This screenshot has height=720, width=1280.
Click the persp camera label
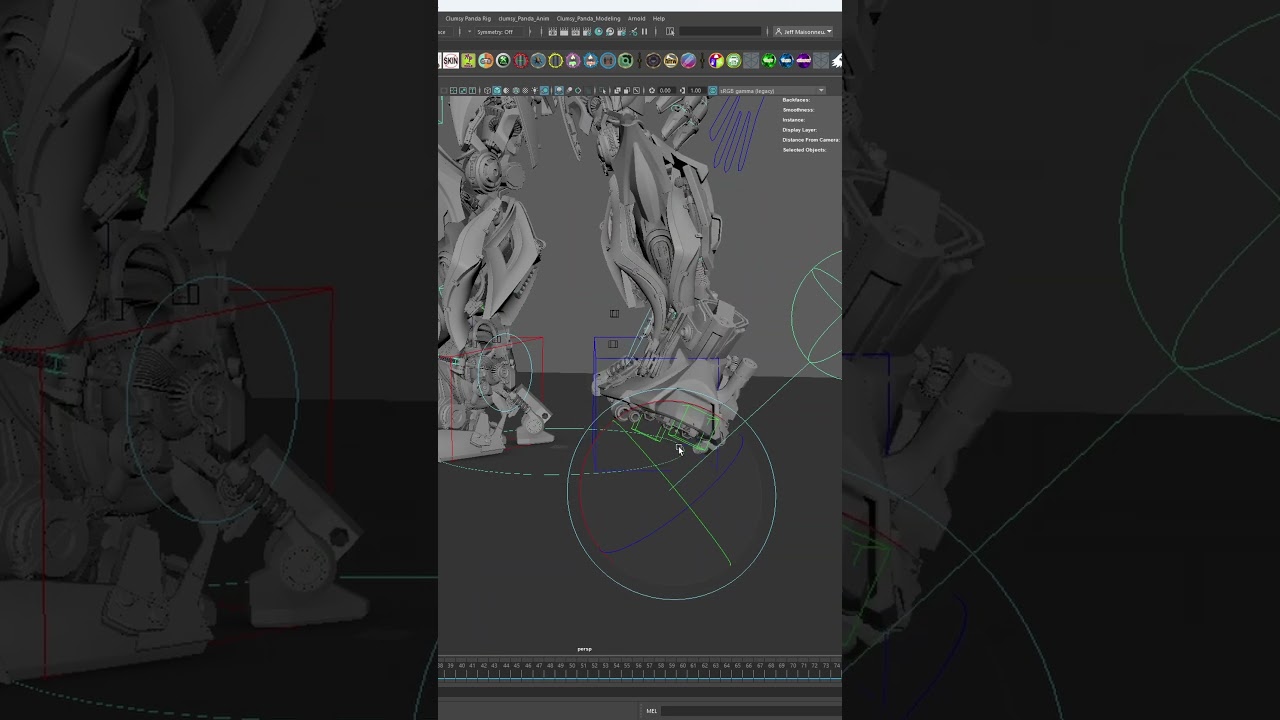584,649
